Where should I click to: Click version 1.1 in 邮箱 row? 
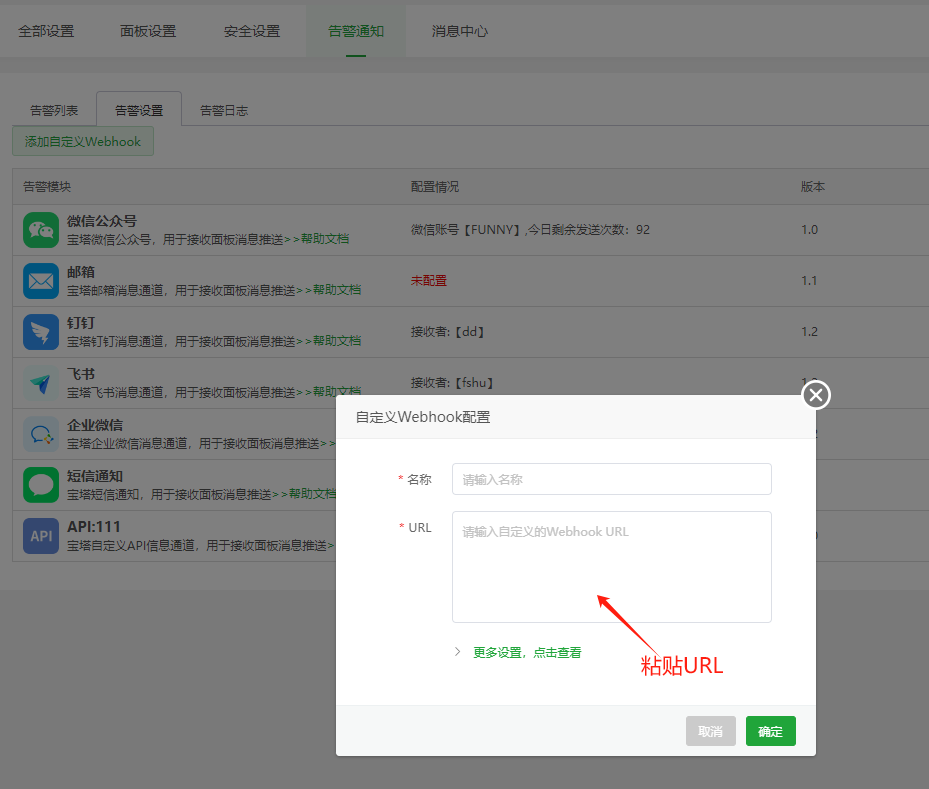pyautogui.click(x=809, y=281)
